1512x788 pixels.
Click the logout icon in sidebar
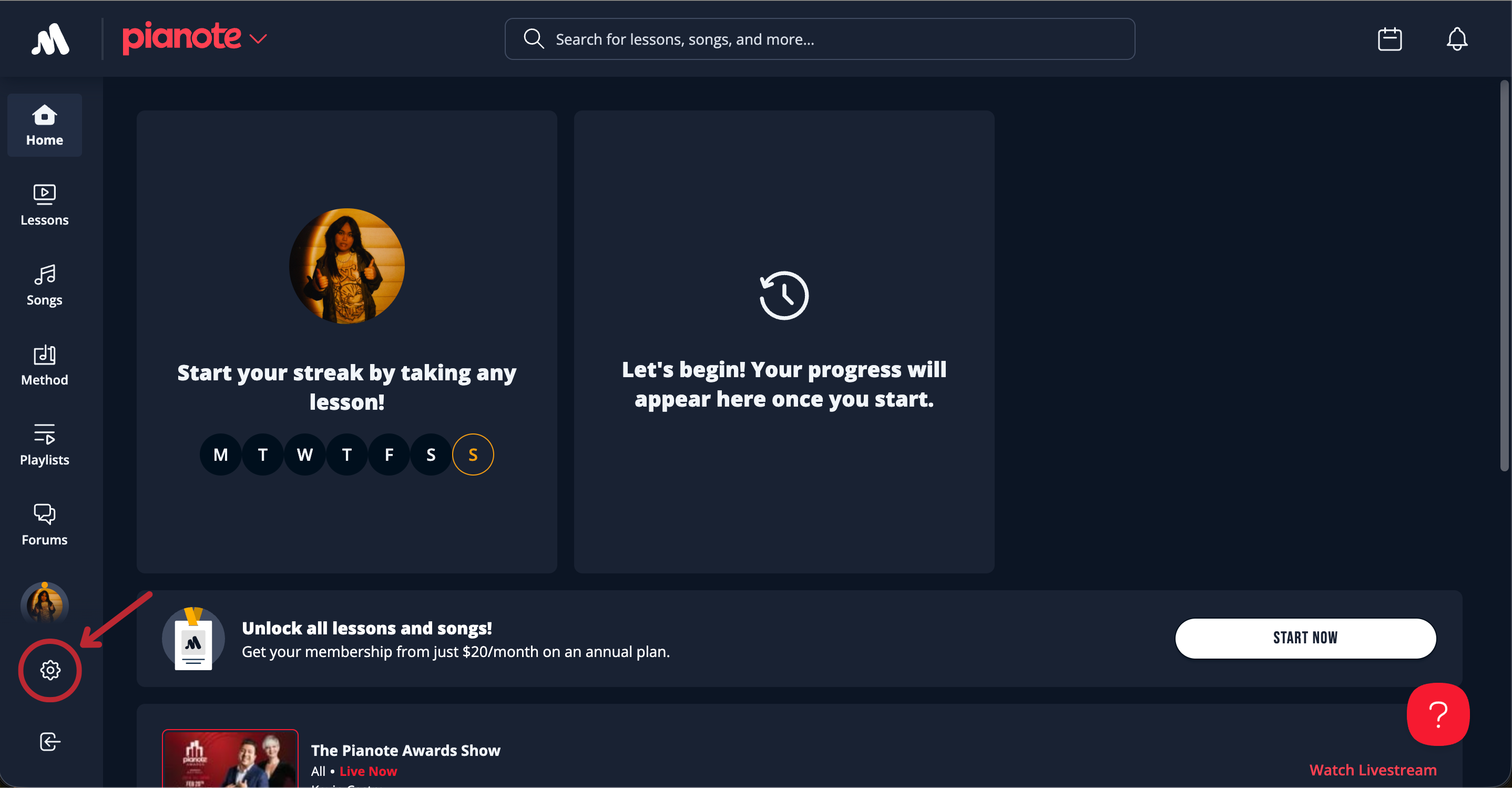(x=50, y=742)
